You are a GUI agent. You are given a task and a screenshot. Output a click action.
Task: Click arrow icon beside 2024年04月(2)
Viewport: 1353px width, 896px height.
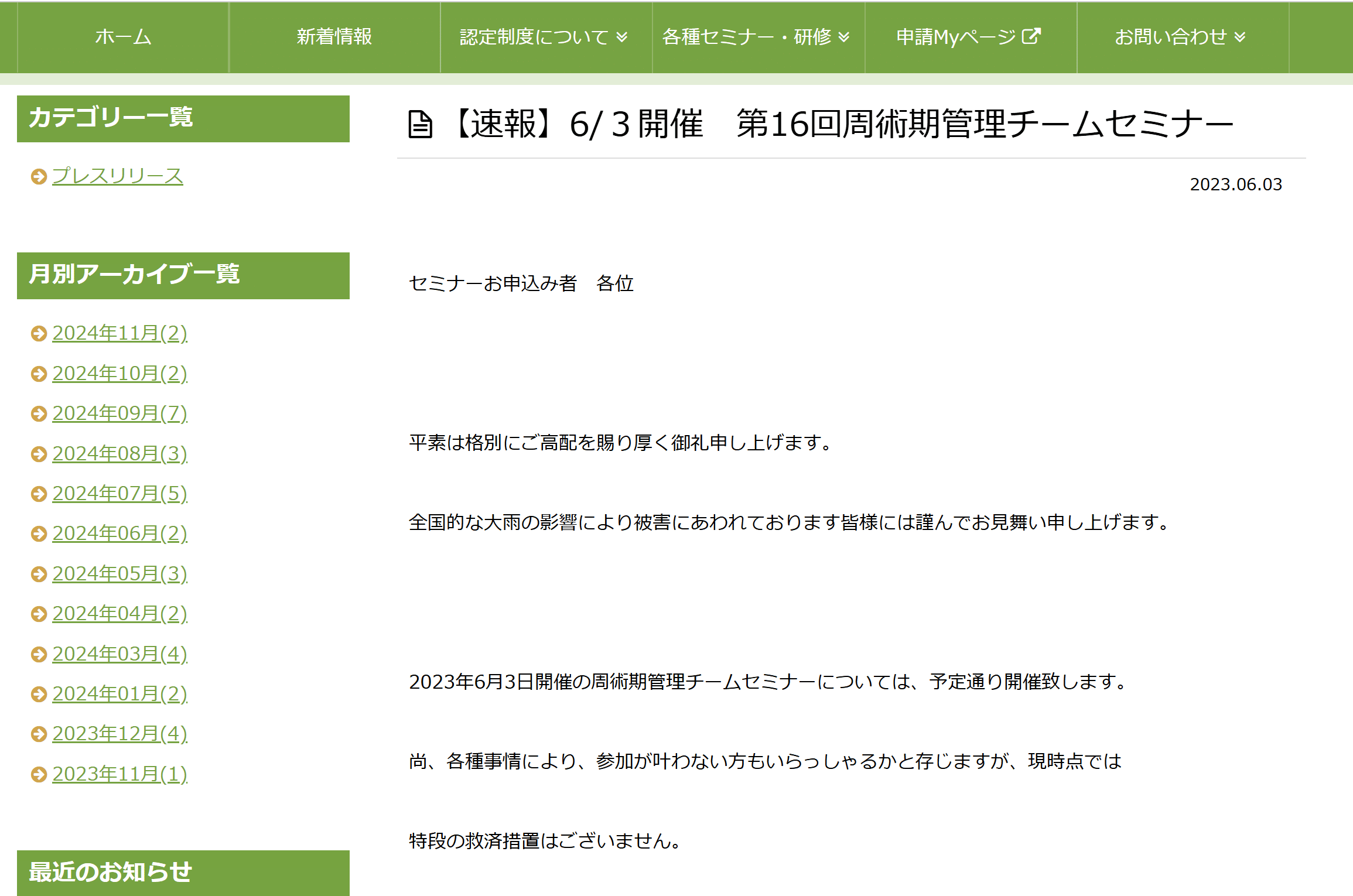39,614
